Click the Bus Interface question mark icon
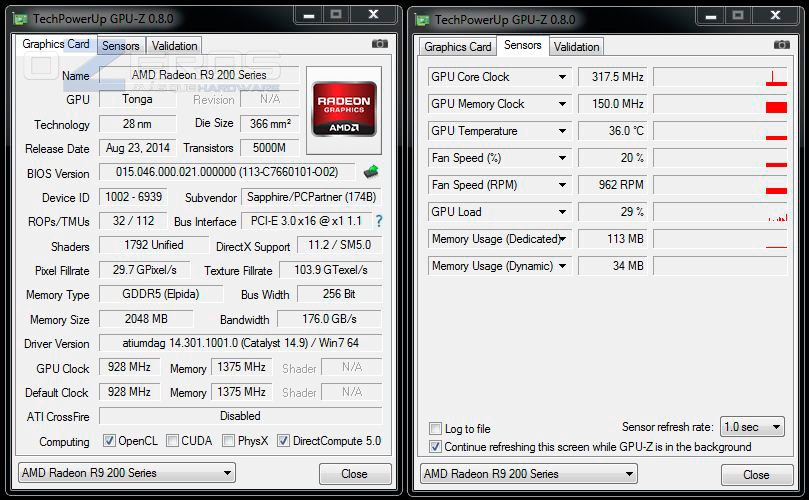Screen dimensions: 809x500 click(x=379, y=221)
